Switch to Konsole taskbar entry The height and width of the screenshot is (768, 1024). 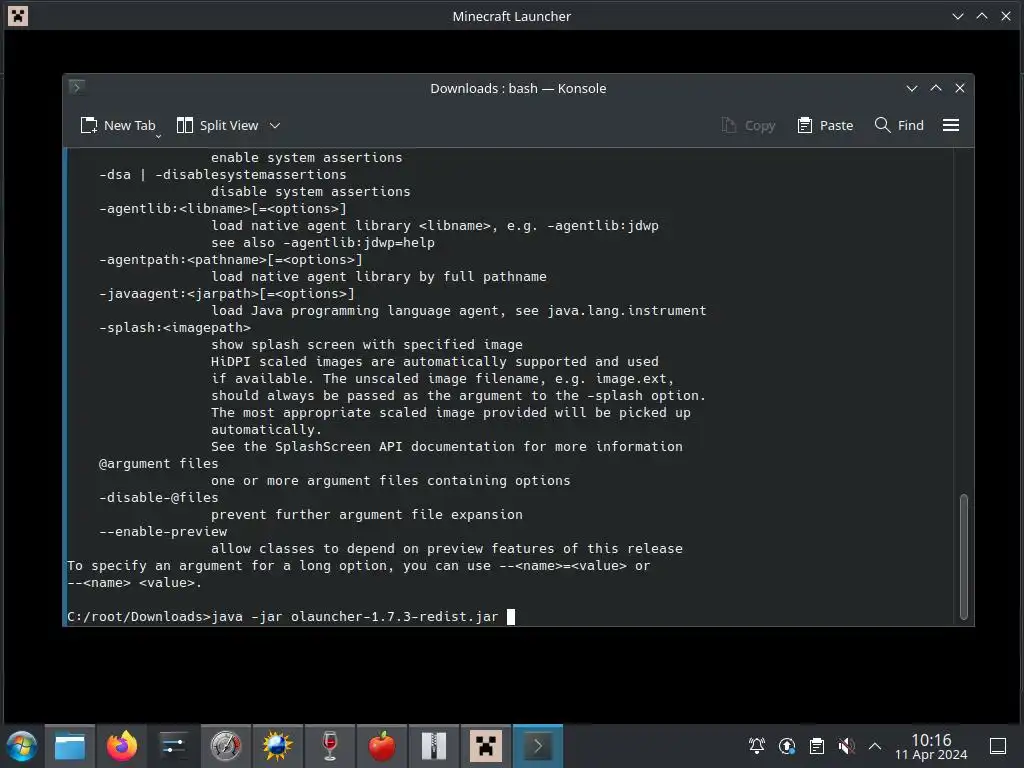click(537, 746)
